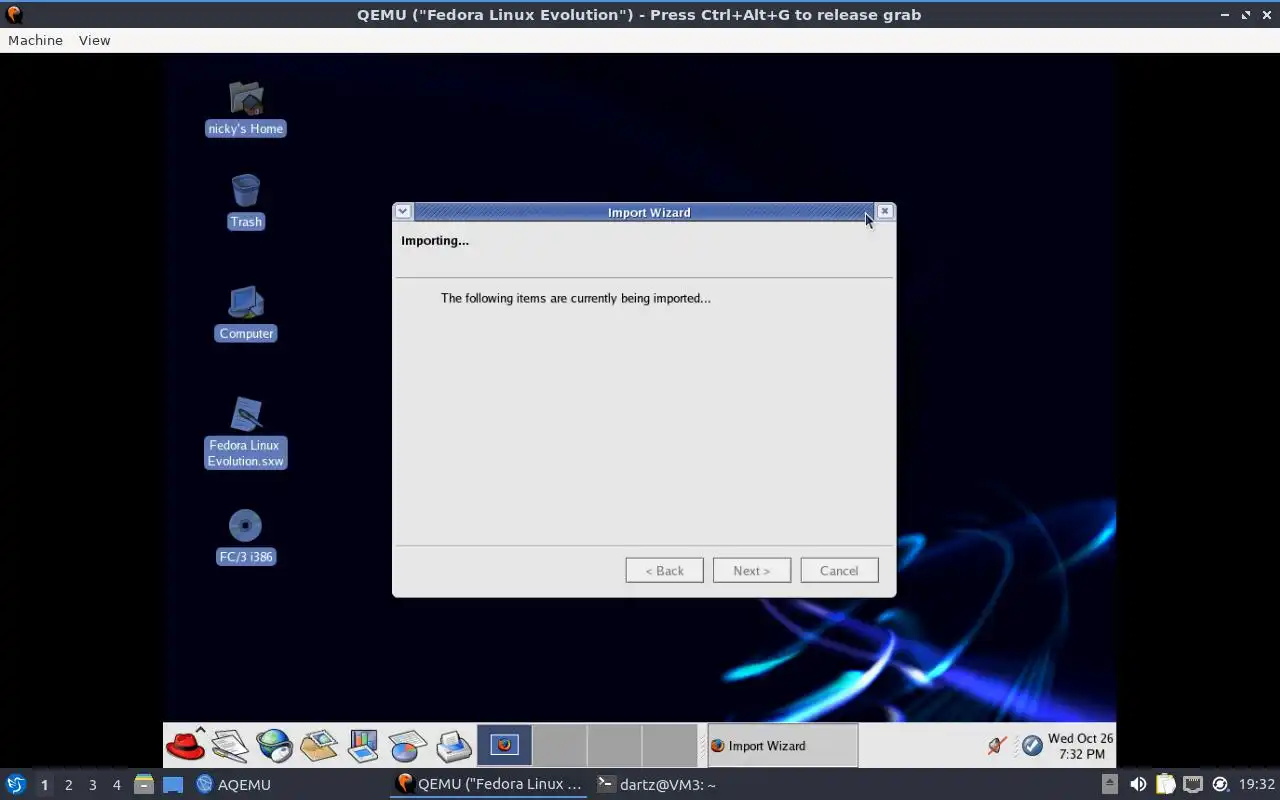Close the Import Wizard dialog
Viewport: 1280px width, 800px height.
point(884,211)
